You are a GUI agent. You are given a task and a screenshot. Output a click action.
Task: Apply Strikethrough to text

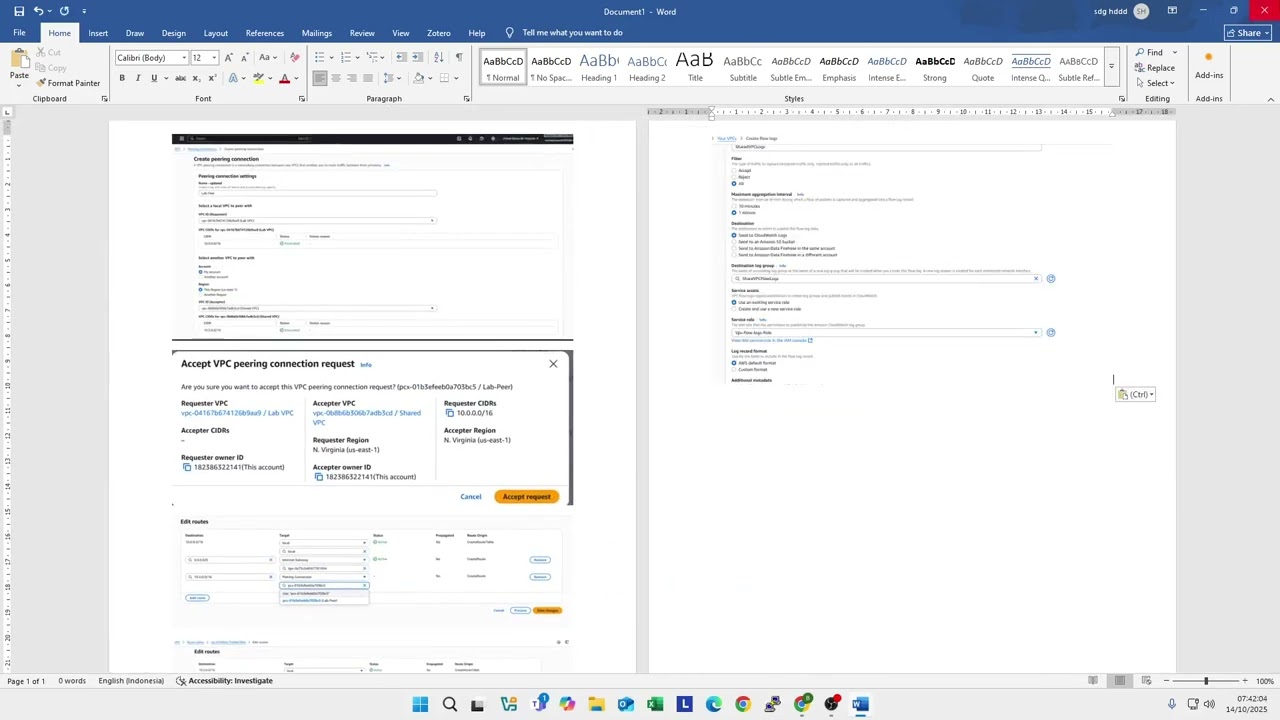coord(180,78)
